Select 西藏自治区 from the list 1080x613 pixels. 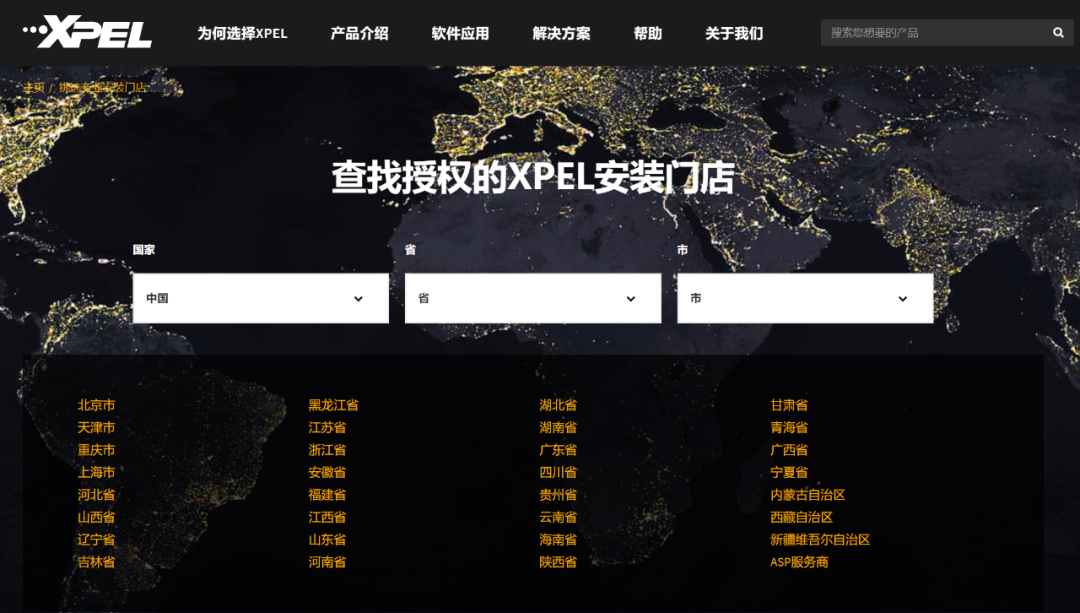click(801, 517)
